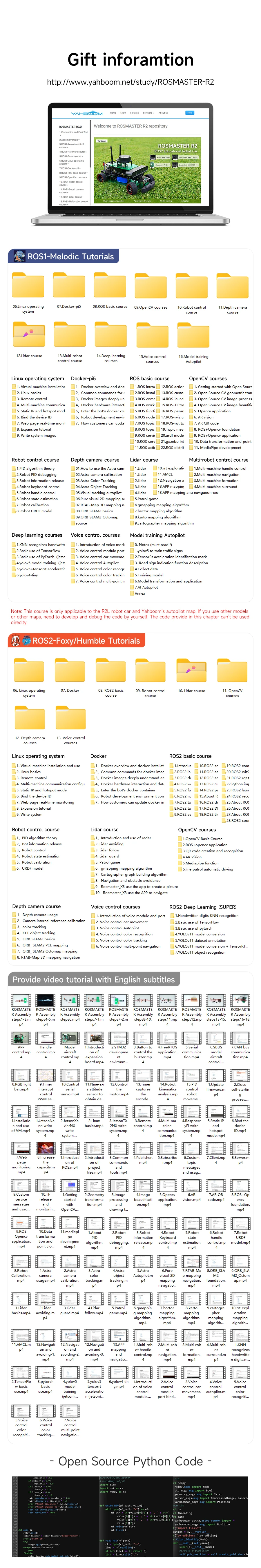Image resolution: width=261 pixels, height=1568 pixels.
Task: Click the ROS1-Melodic Tutorials header banner
Action: [x=64, y=256]
